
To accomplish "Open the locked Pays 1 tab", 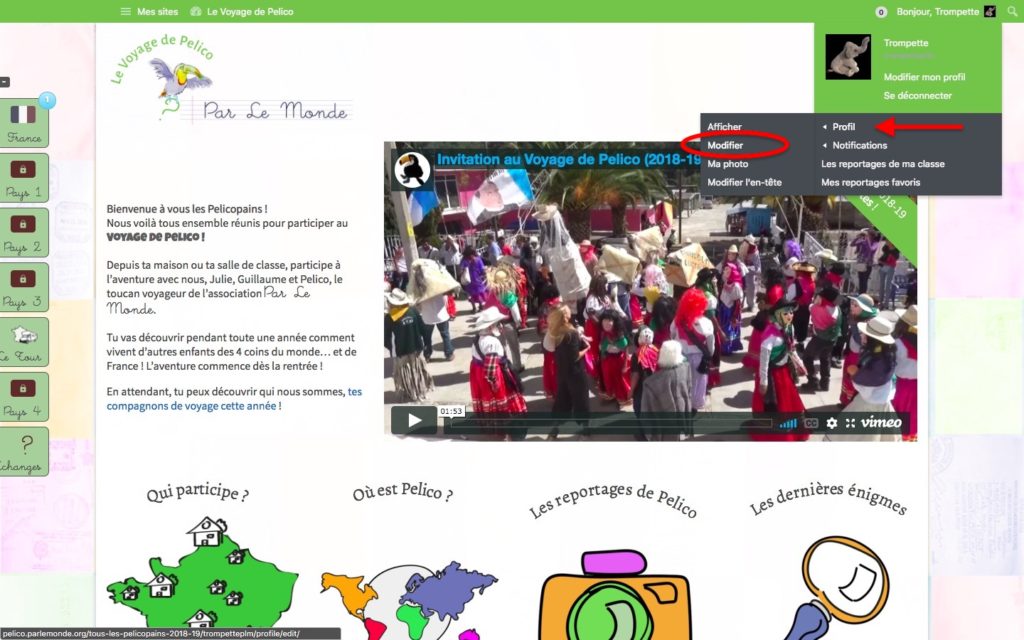I will pyautogui.click(x=24, y=178).
